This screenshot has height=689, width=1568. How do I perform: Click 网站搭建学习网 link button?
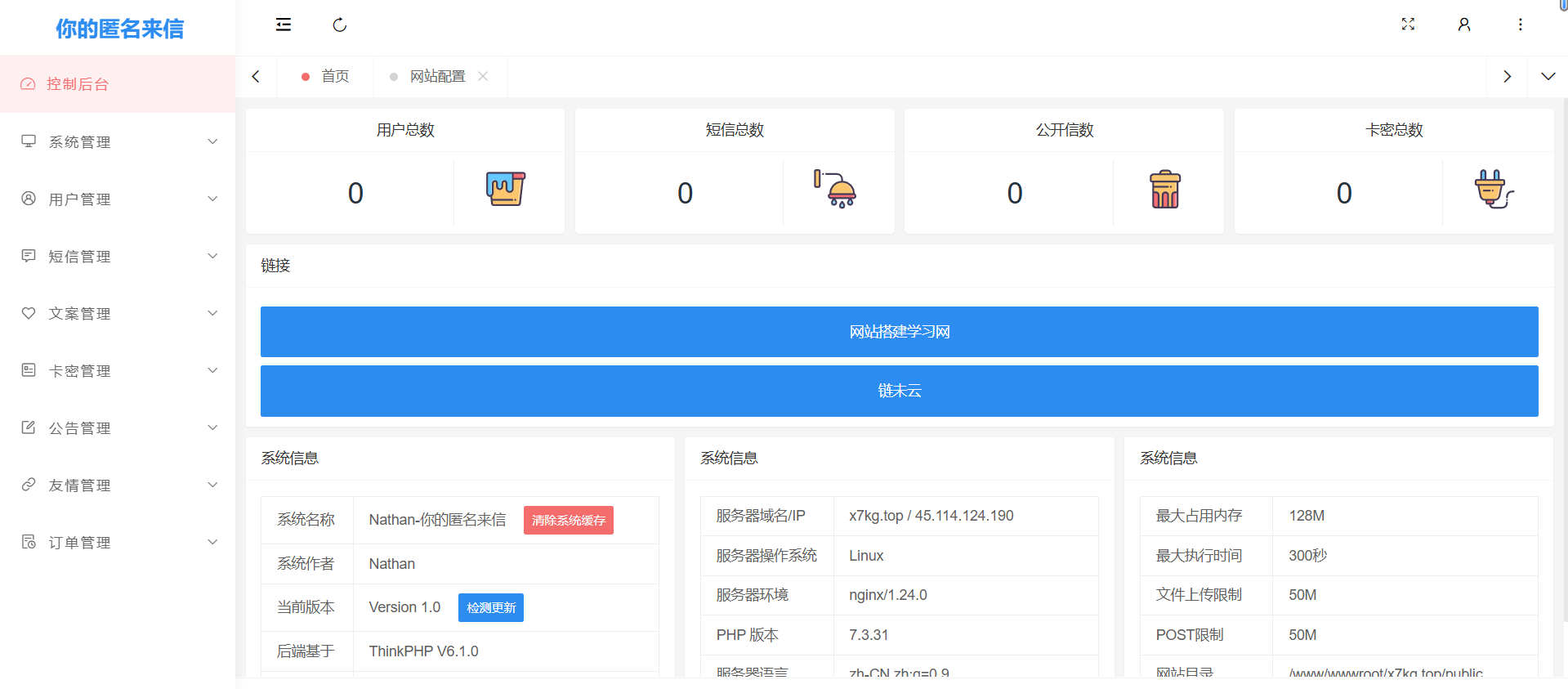[899, 332]
